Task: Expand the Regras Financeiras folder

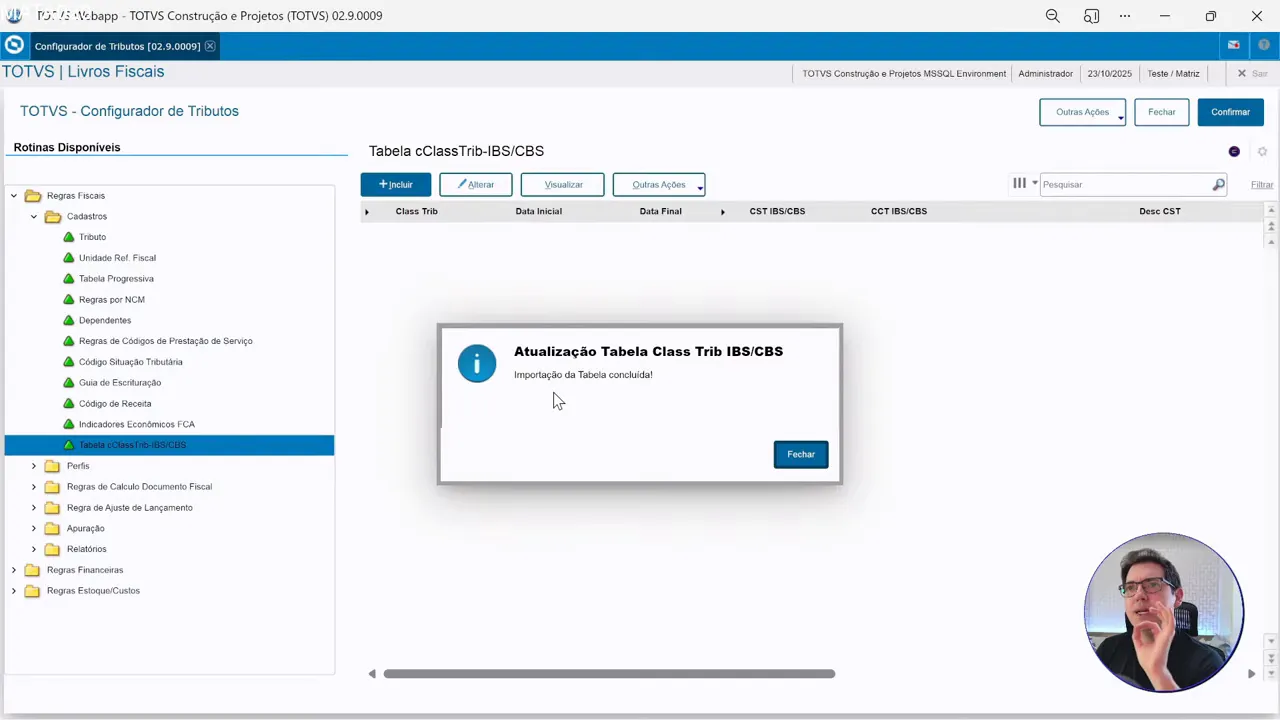Action: pyautogui.click(x=14, y=570)
